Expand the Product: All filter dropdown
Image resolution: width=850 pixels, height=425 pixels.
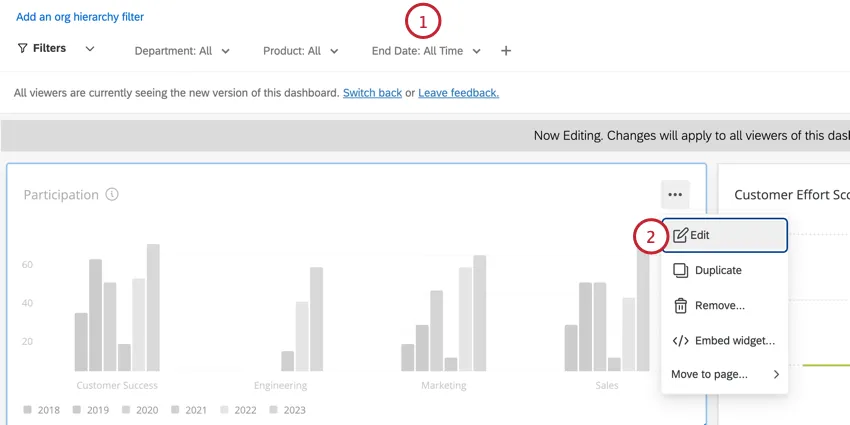point(300,51)
